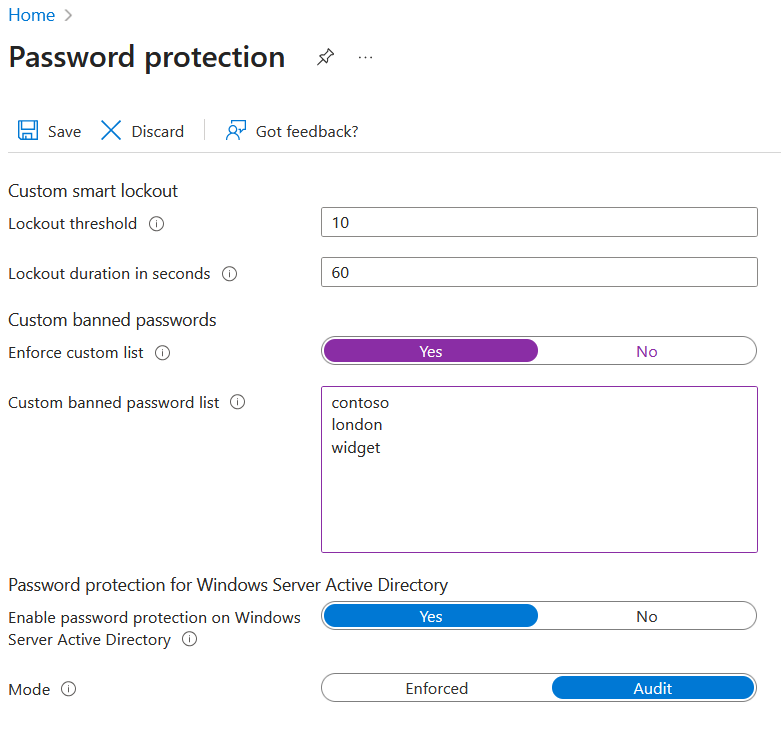Click info icon beside Enforce custom list
The image size is (781, 731).
tap(163, 353)
